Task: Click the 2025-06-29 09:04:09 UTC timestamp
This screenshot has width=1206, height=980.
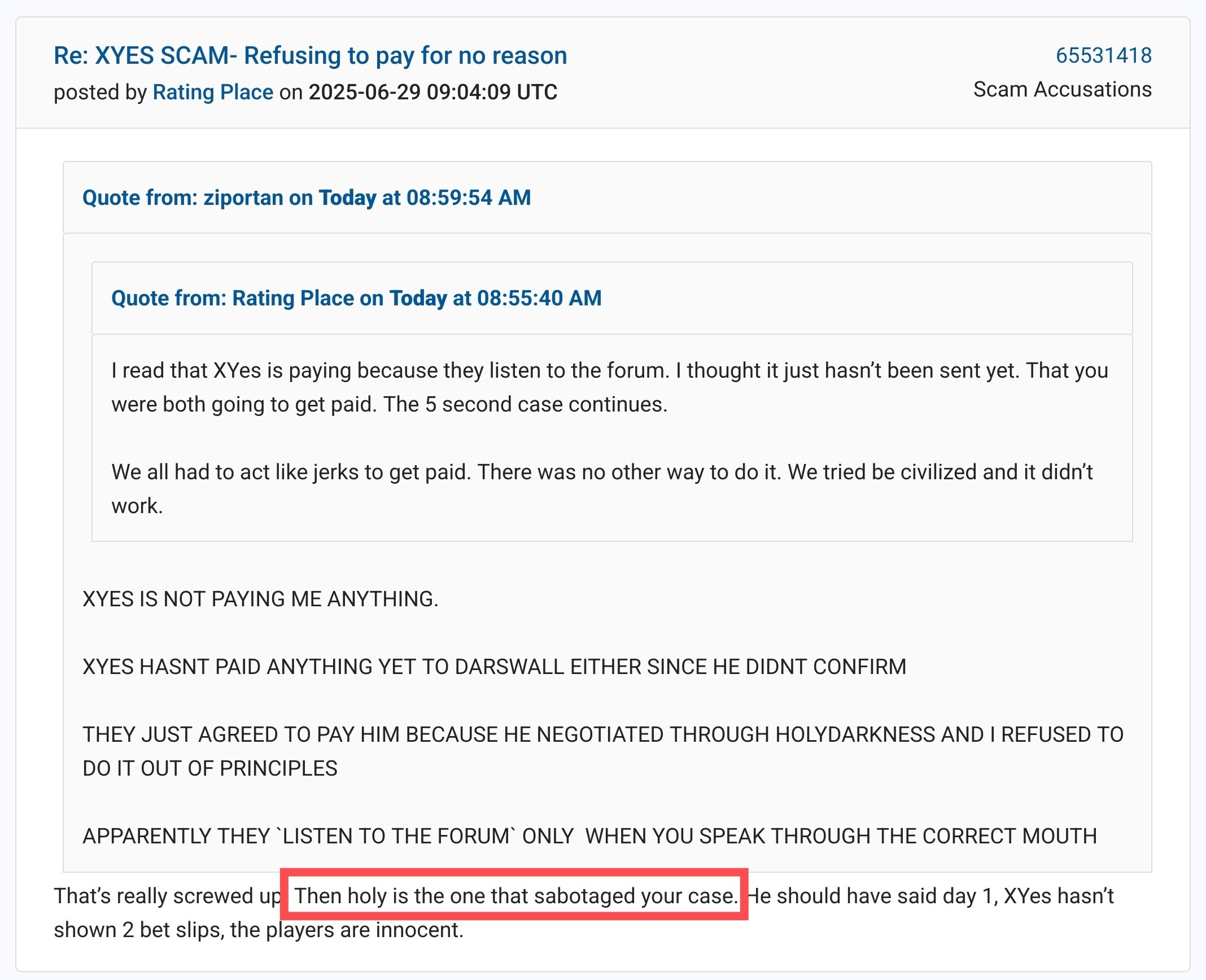Action: 432,92
